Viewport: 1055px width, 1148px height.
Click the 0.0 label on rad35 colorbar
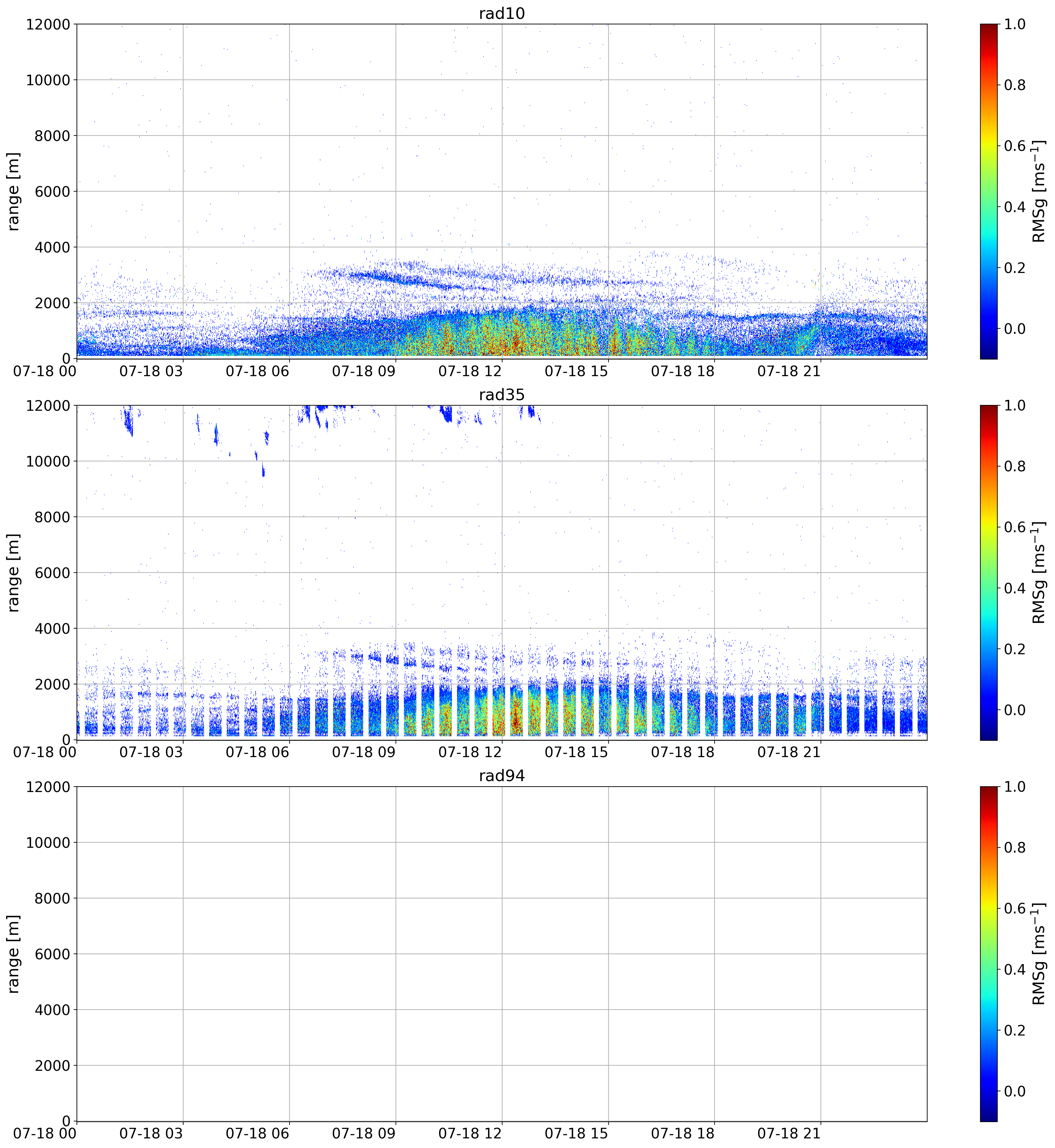click(x=1015, y=710)
